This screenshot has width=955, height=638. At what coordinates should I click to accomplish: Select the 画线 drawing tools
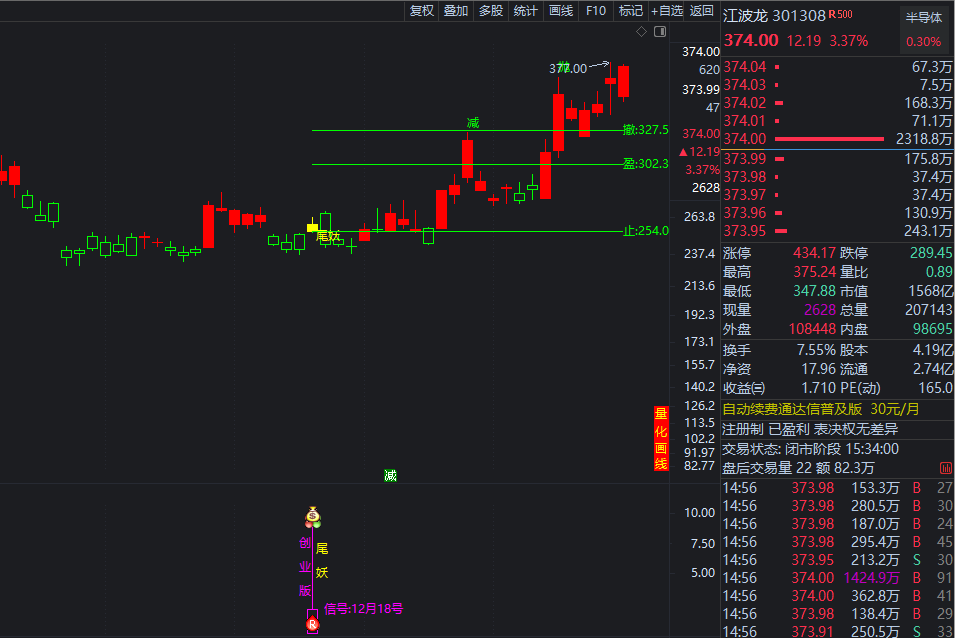561,11
